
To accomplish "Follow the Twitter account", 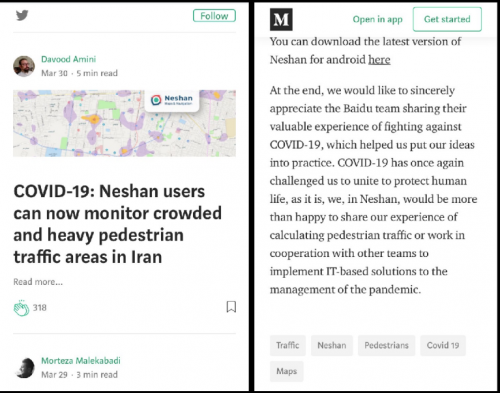I will click(214, 16).
